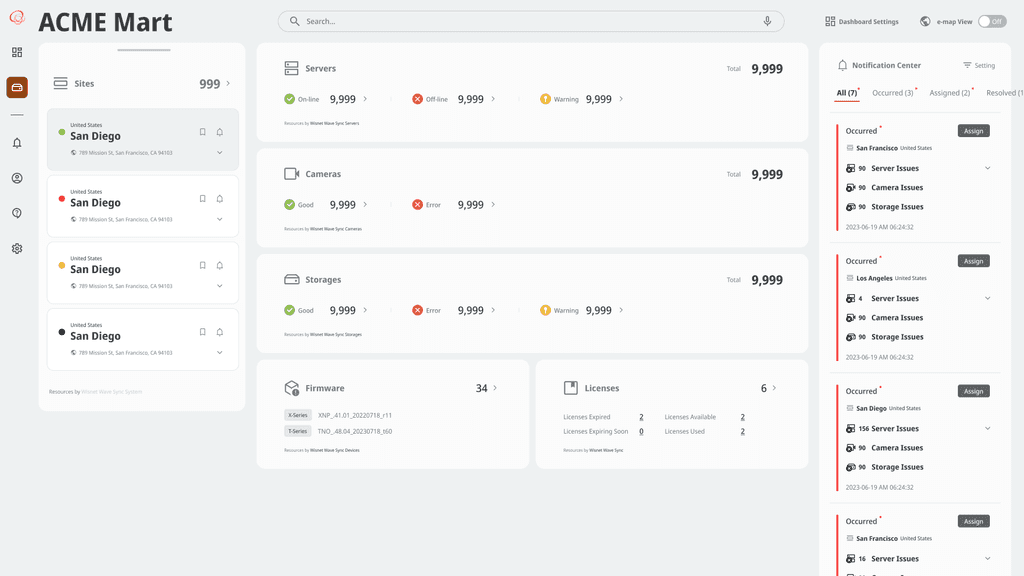
Task: Open Licenses Expired count 2 link
Action: 641,417
